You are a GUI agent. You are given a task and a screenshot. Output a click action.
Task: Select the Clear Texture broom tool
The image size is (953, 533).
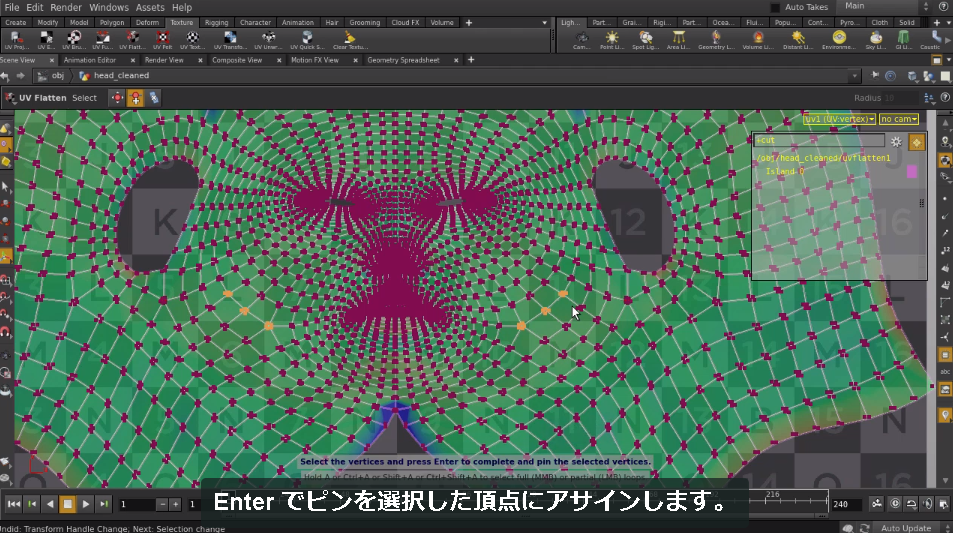349,40
